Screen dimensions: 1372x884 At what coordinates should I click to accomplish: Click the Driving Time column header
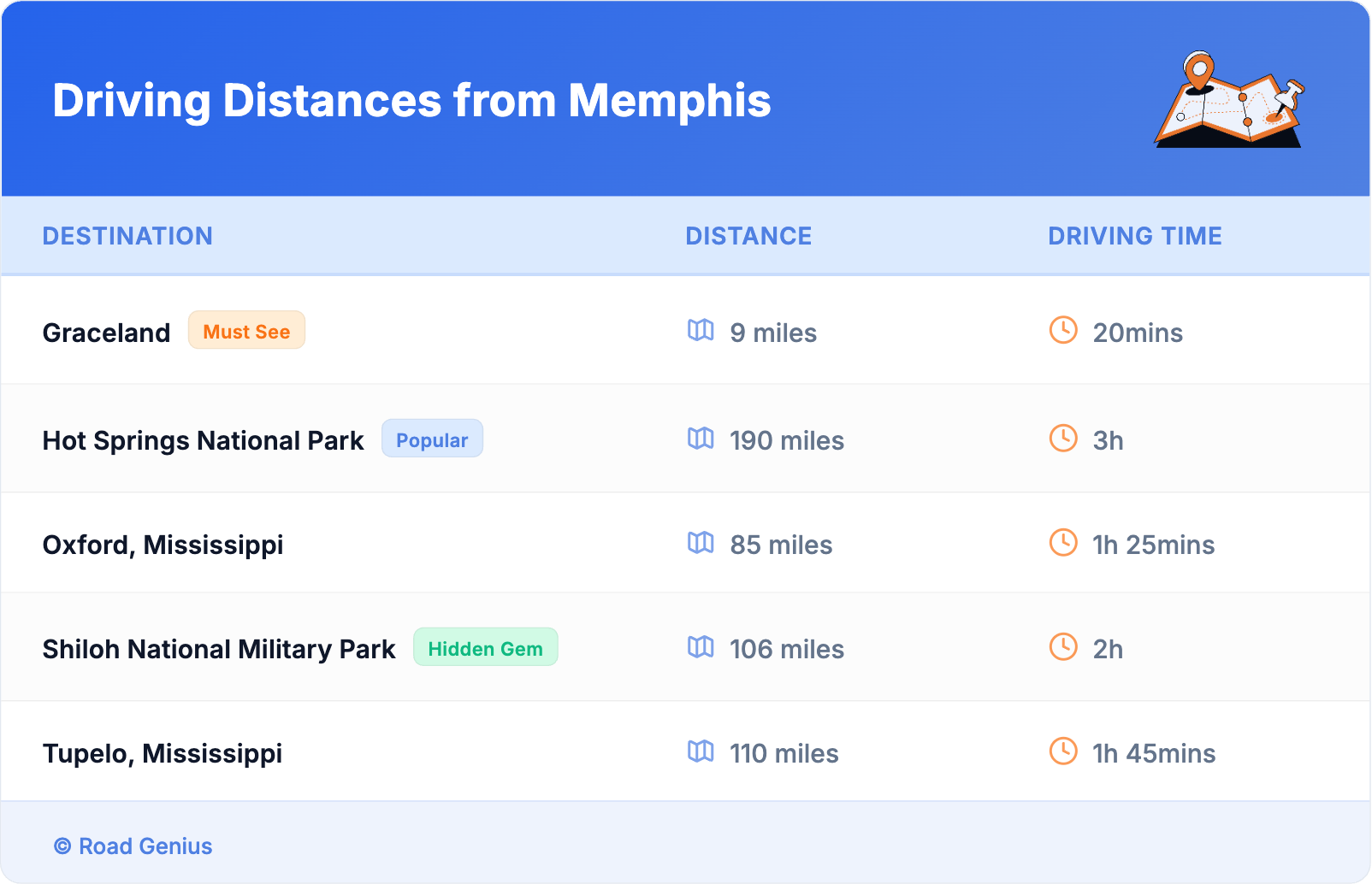click(x=1135, y=236)
